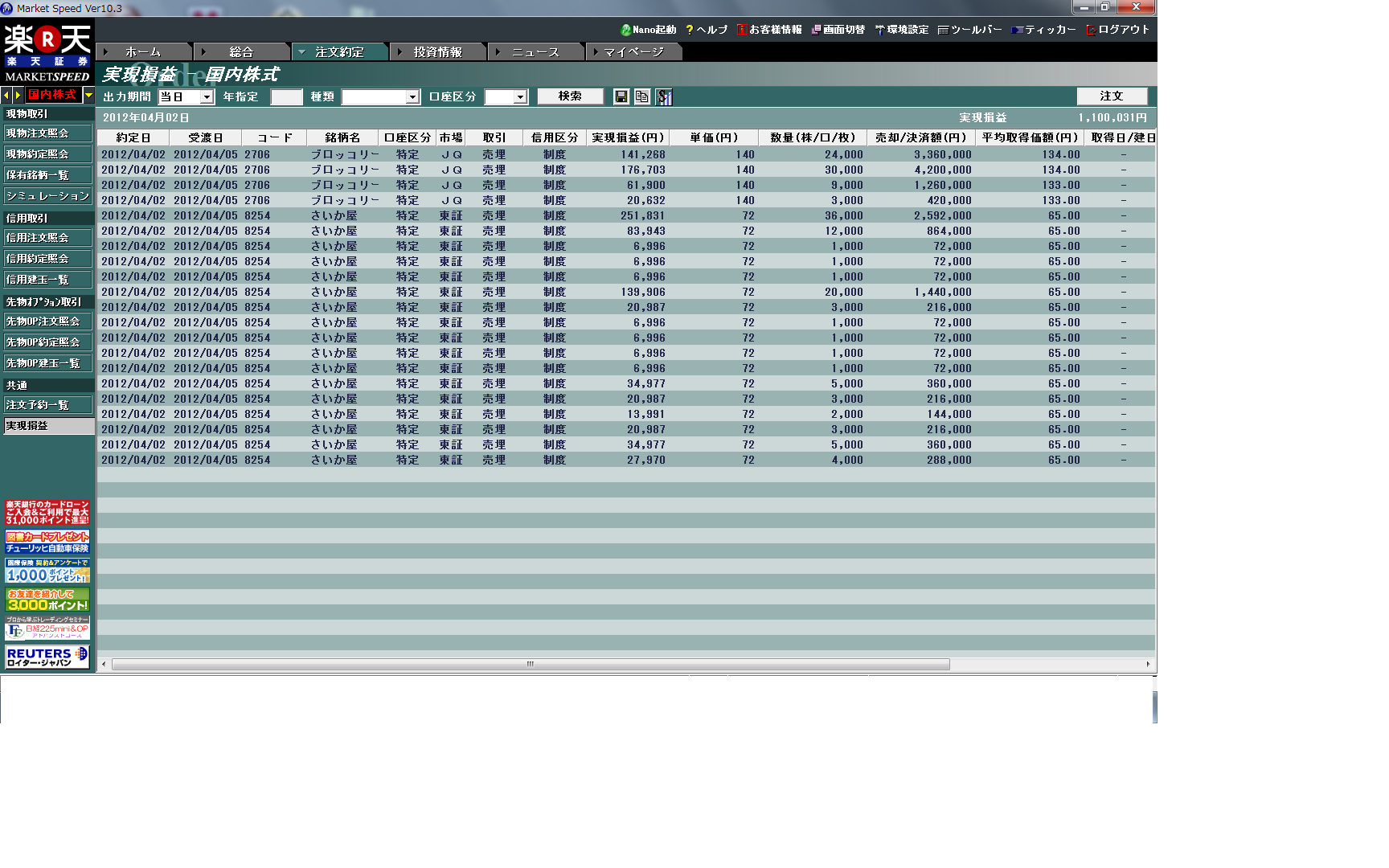This screenshot has height=868, width=1389.
Task: Click the 楽天銀行カードローン red banner
Action: point(47,513)
